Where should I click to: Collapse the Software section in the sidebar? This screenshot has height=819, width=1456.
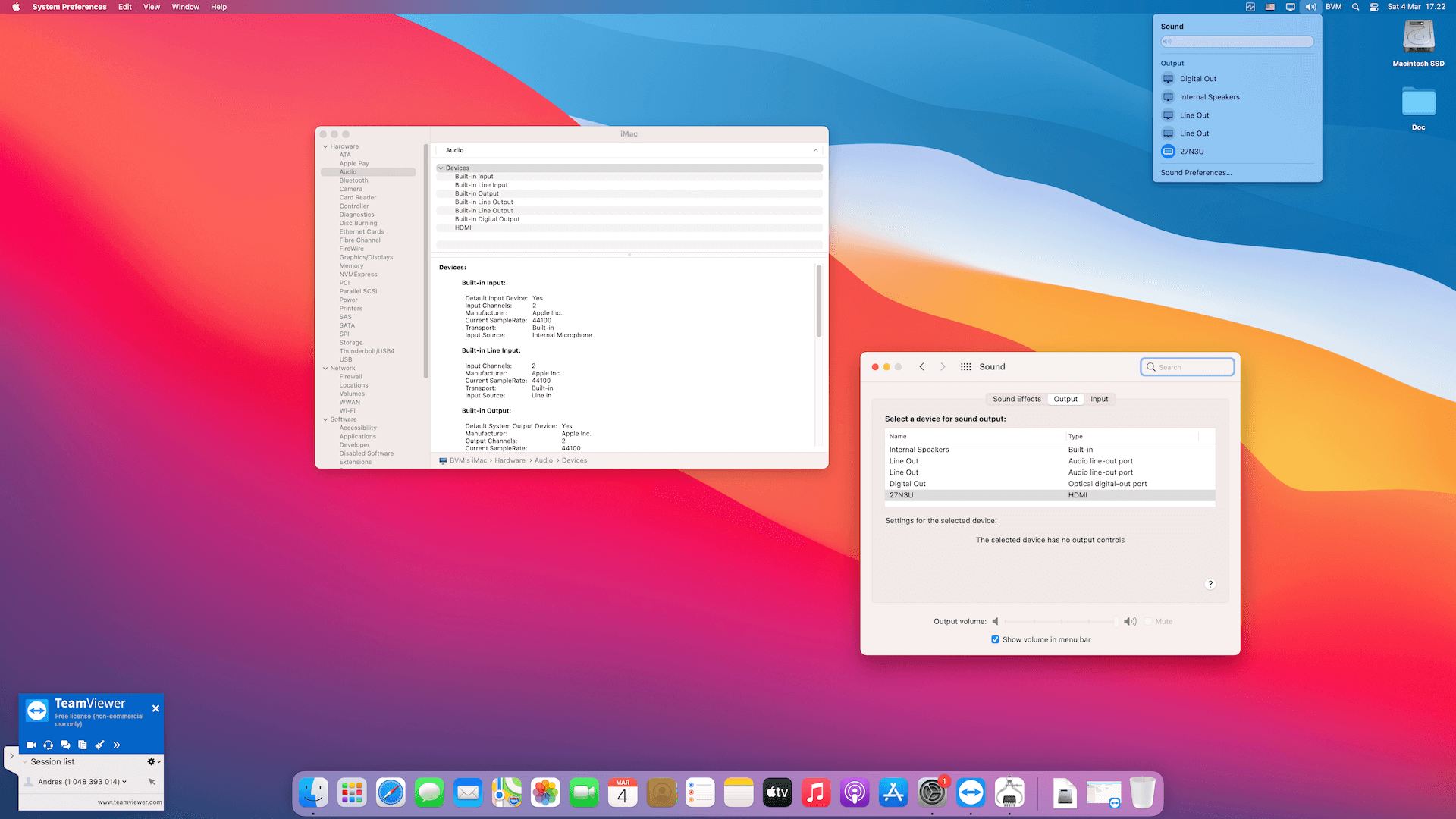(325, 419)
